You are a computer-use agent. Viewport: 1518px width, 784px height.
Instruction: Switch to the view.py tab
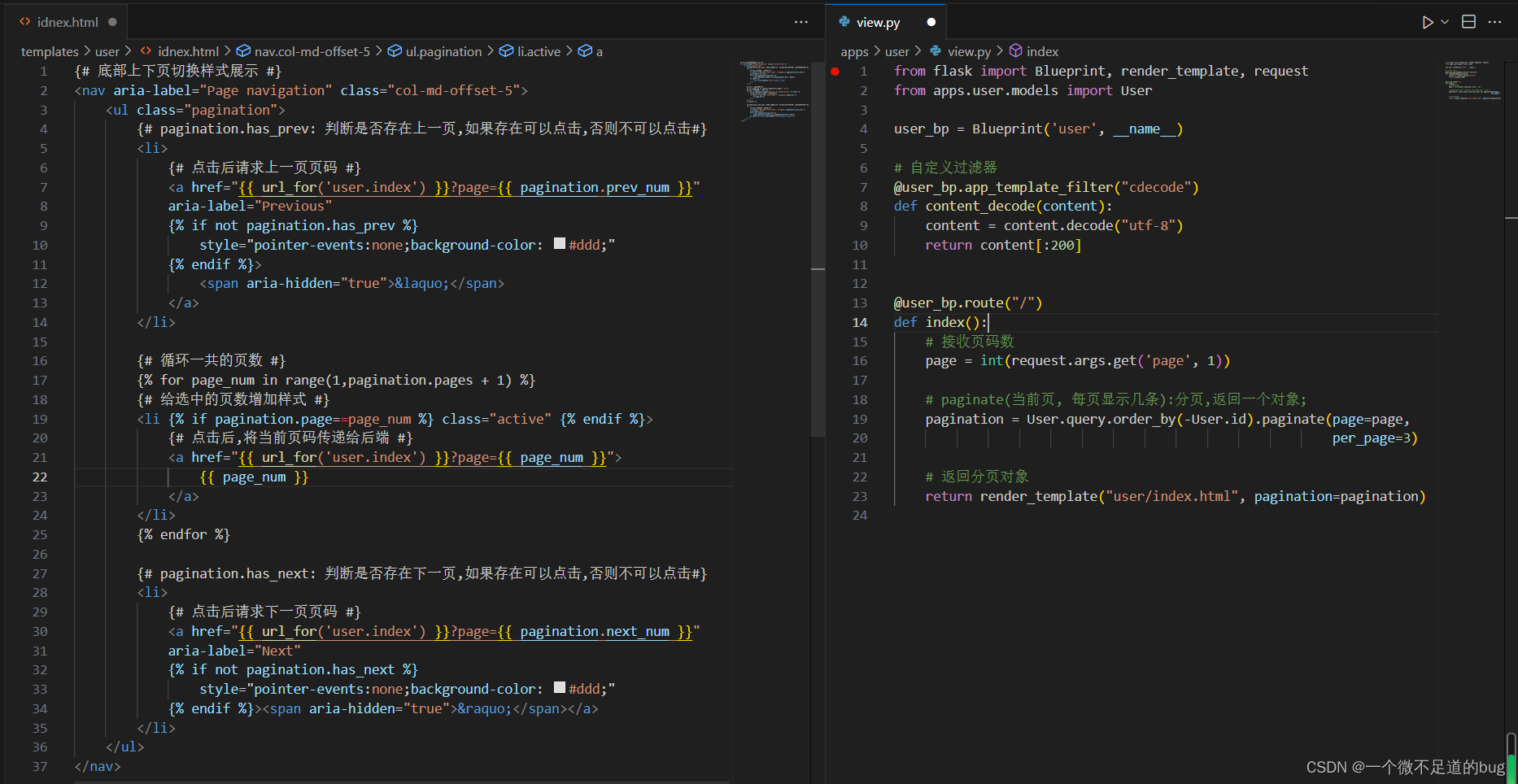click(887, 22)
